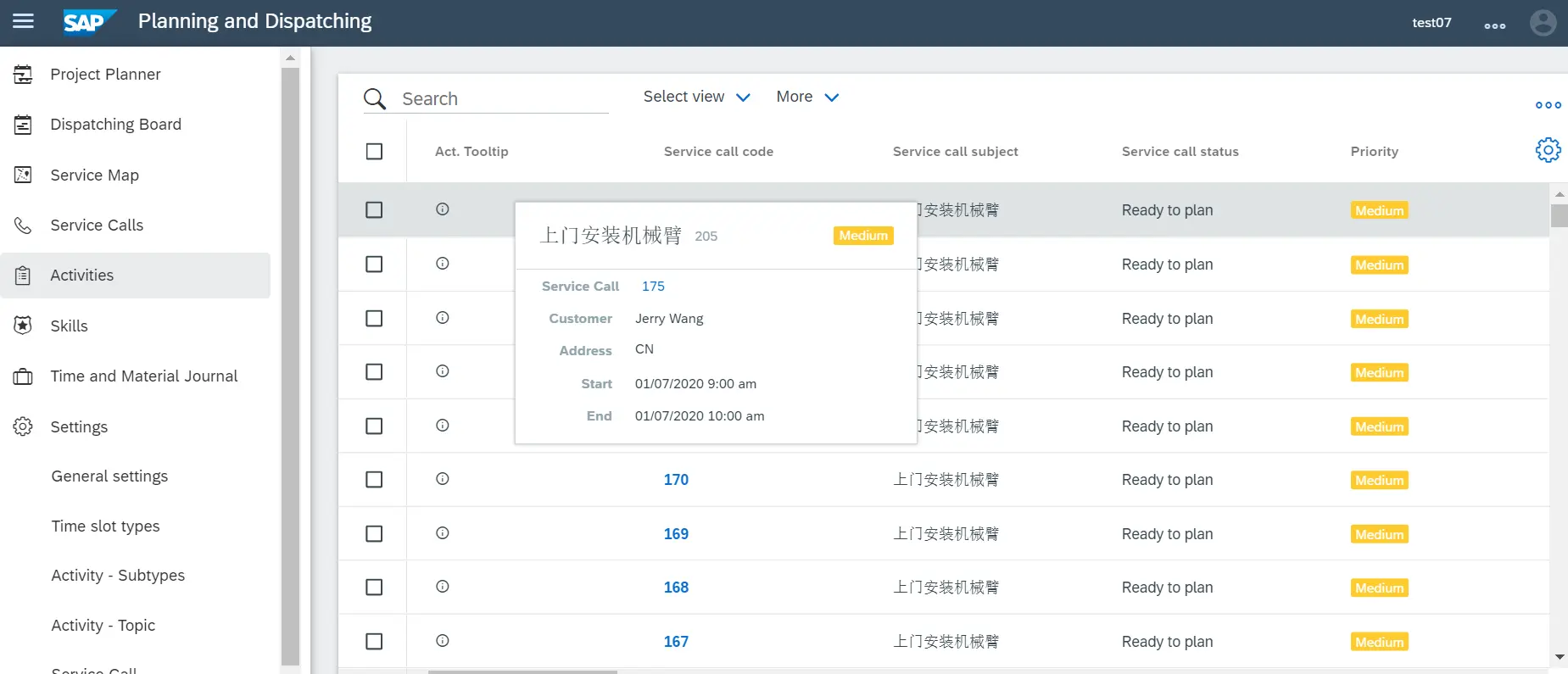Open Activity - Subtypes settings
Screen dimensions: 1568x674
click(118, 576)
